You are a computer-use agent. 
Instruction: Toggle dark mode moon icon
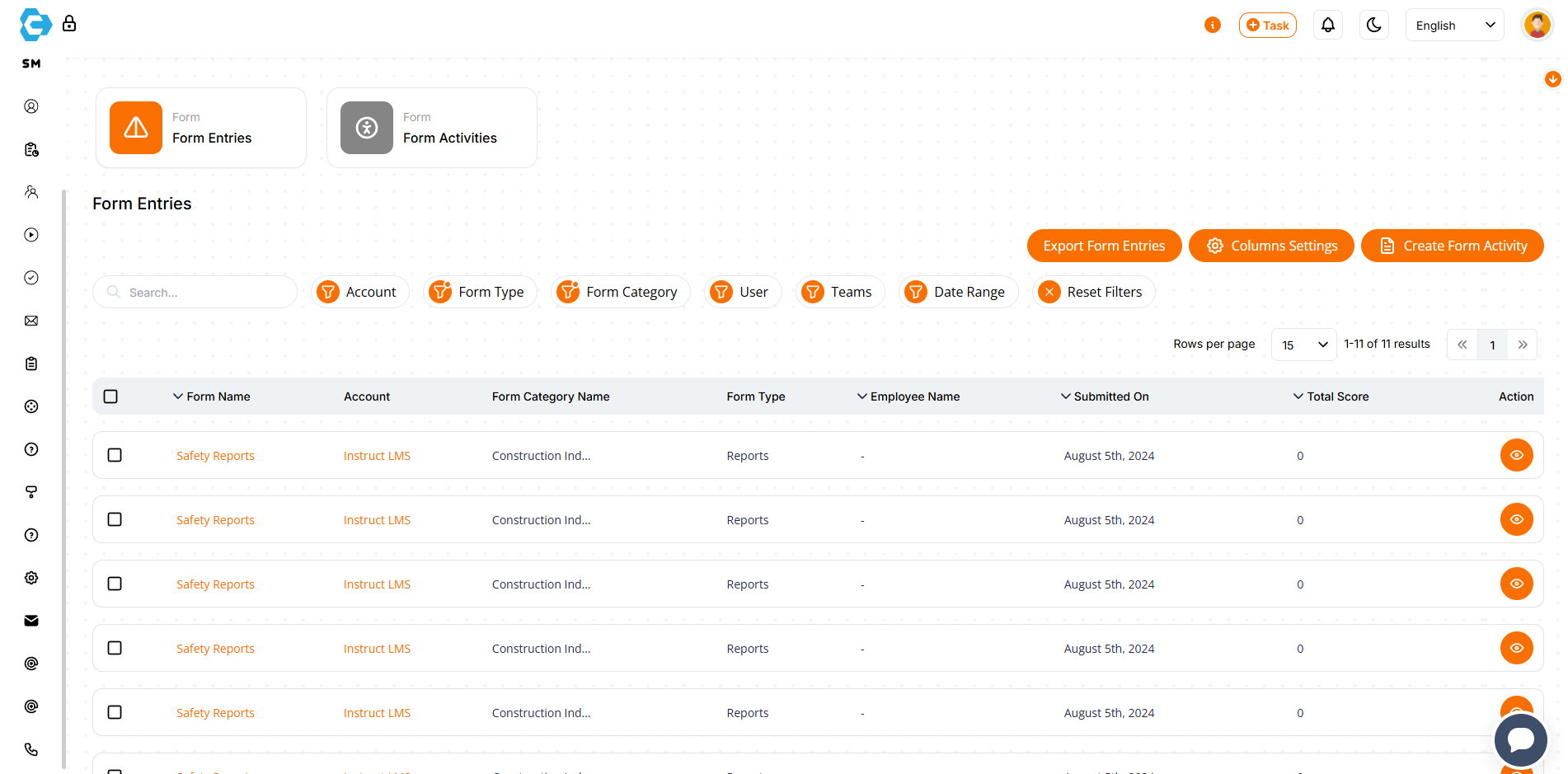[x=1373, y=26]
